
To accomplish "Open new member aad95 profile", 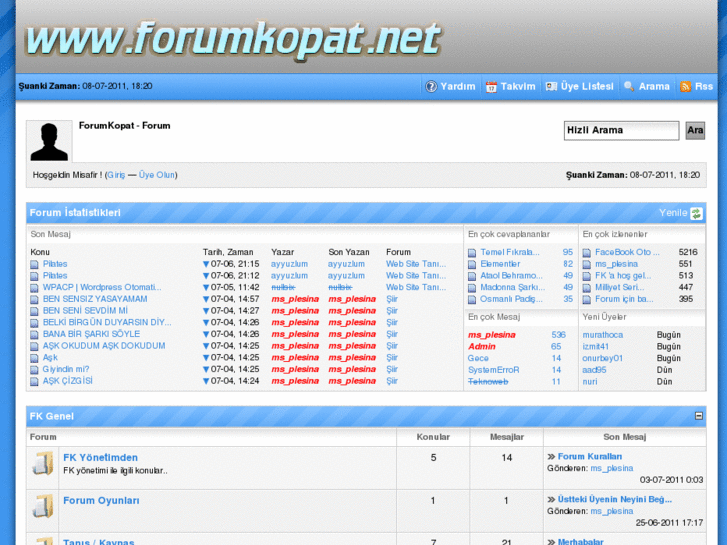I will click(x=594, y=370).
